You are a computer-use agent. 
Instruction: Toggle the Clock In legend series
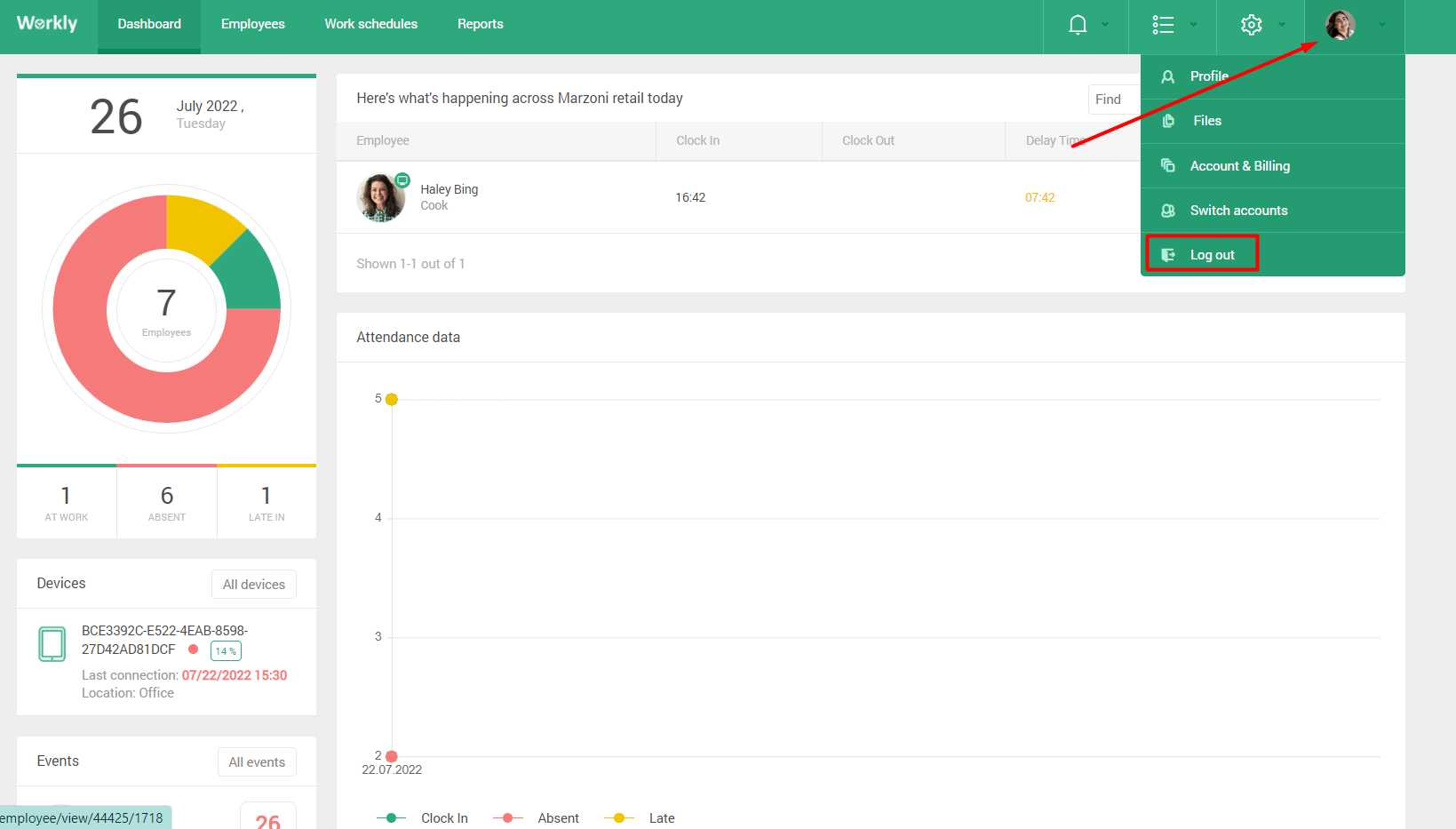coord(422,818)
